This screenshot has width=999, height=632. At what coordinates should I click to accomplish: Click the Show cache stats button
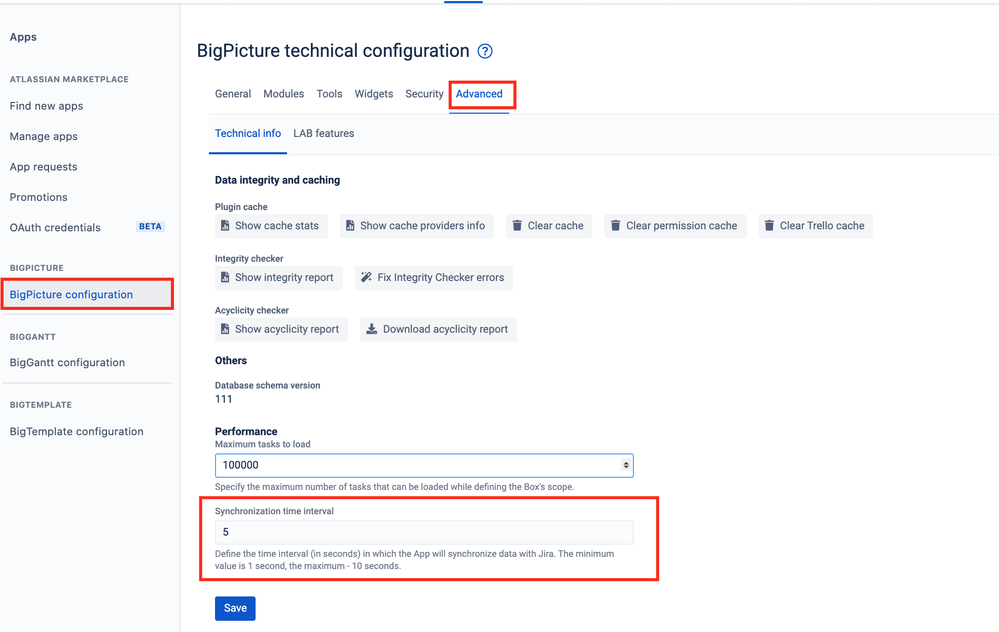(271, 226)
